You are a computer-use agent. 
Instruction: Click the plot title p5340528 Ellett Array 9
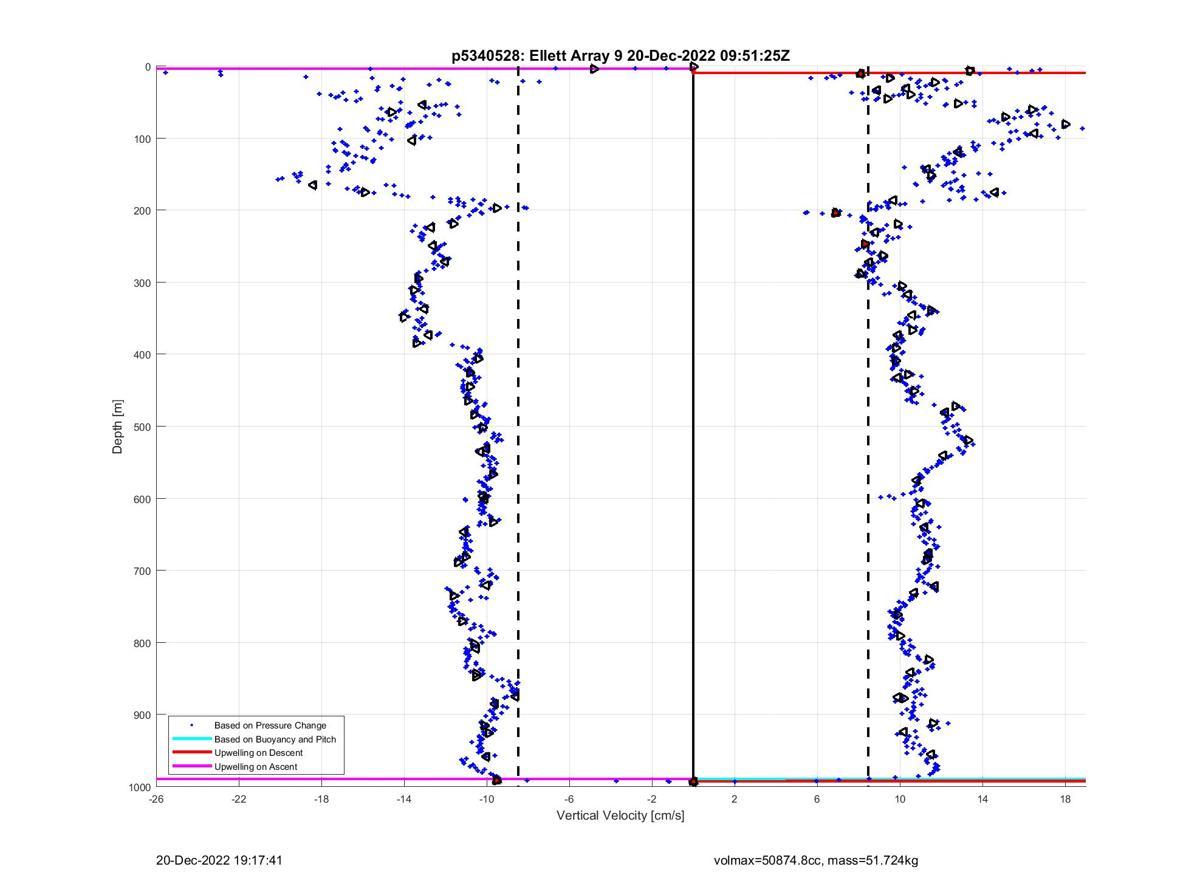pyautogui.click(x=620, y=56)
